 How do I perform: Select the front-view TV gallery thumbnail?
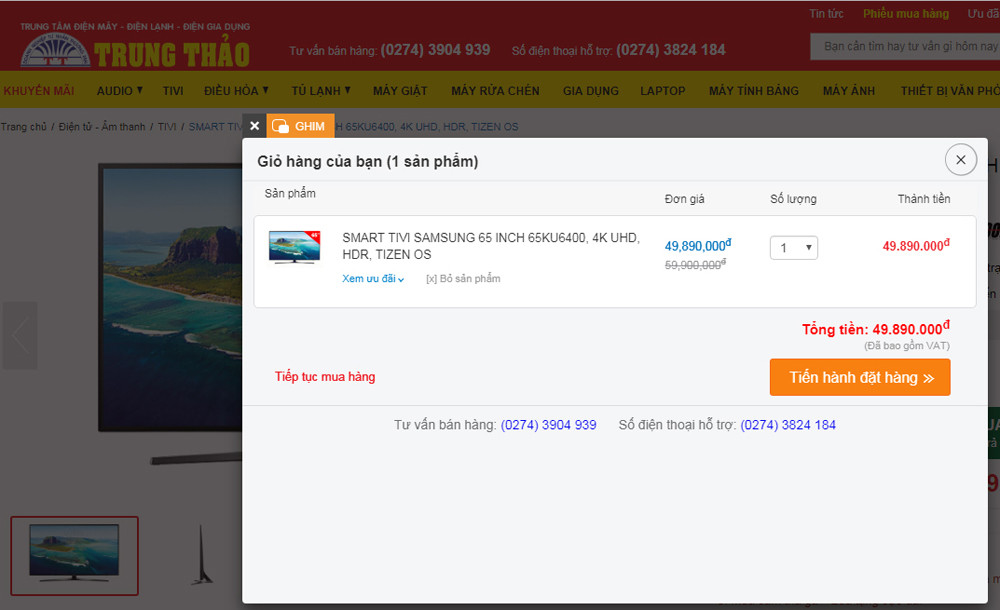pos(74,555)
